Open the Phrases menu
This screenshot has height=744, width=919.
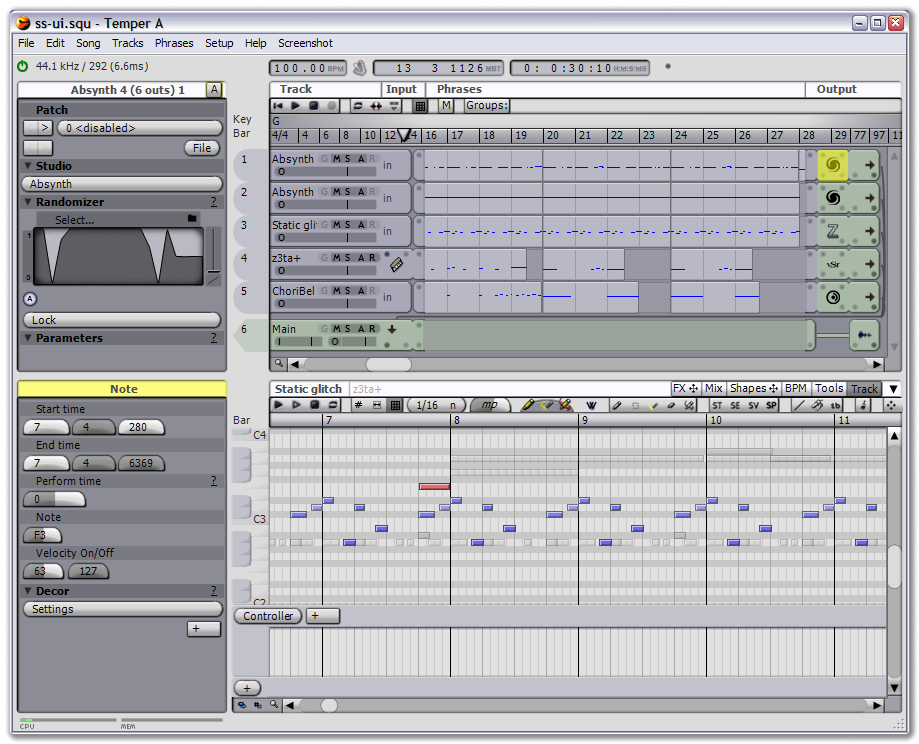pos(174,43)
